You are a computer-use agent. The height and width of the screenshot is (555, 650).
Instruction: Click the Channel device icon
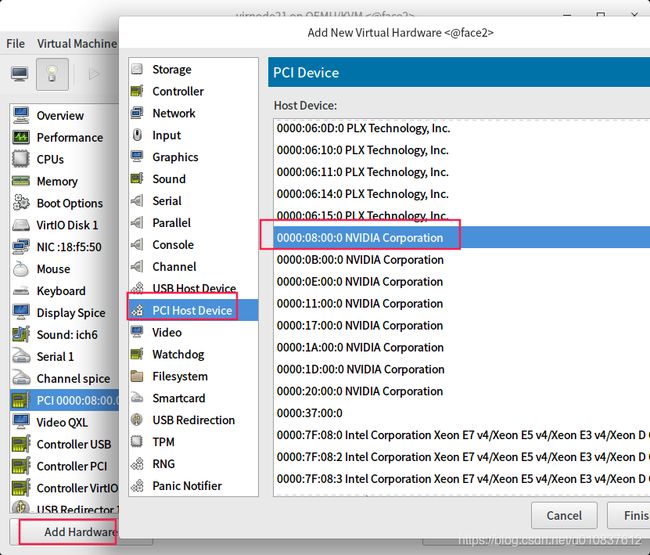tap(137, 267)
